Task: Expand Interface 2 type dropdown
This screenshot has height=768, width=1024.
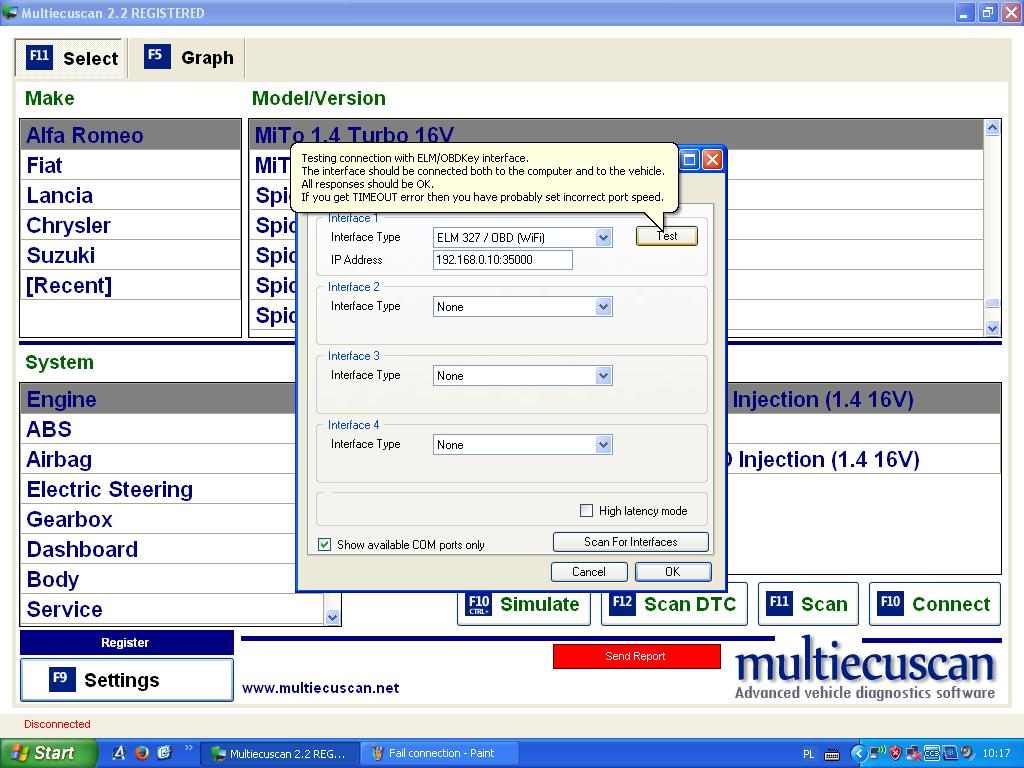Action: tap(603, 307)
